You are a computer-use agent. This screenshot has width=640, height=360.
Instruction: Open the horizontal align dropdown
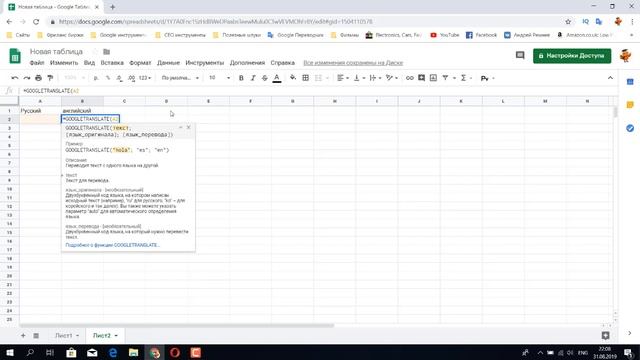[342, 78]
